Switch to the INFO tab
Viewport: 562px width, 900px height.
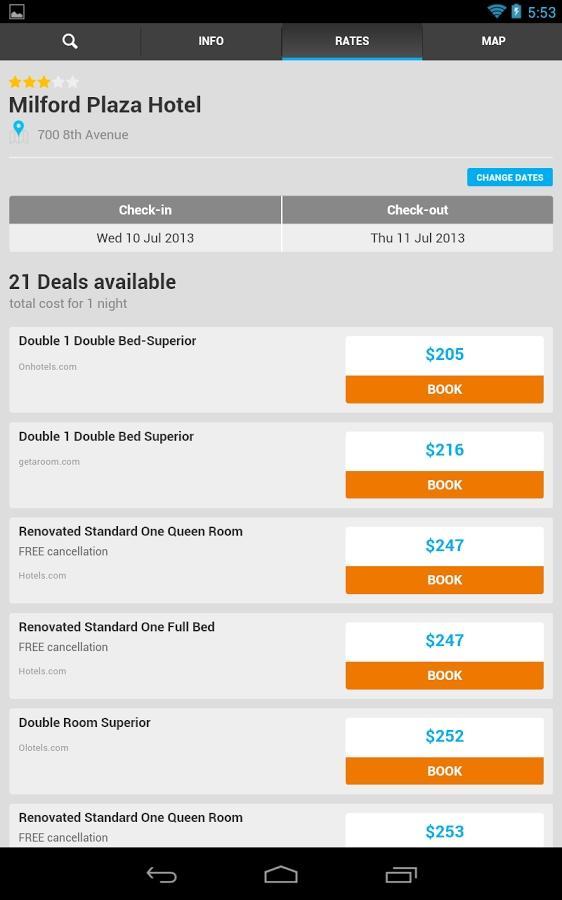(211, 41)
